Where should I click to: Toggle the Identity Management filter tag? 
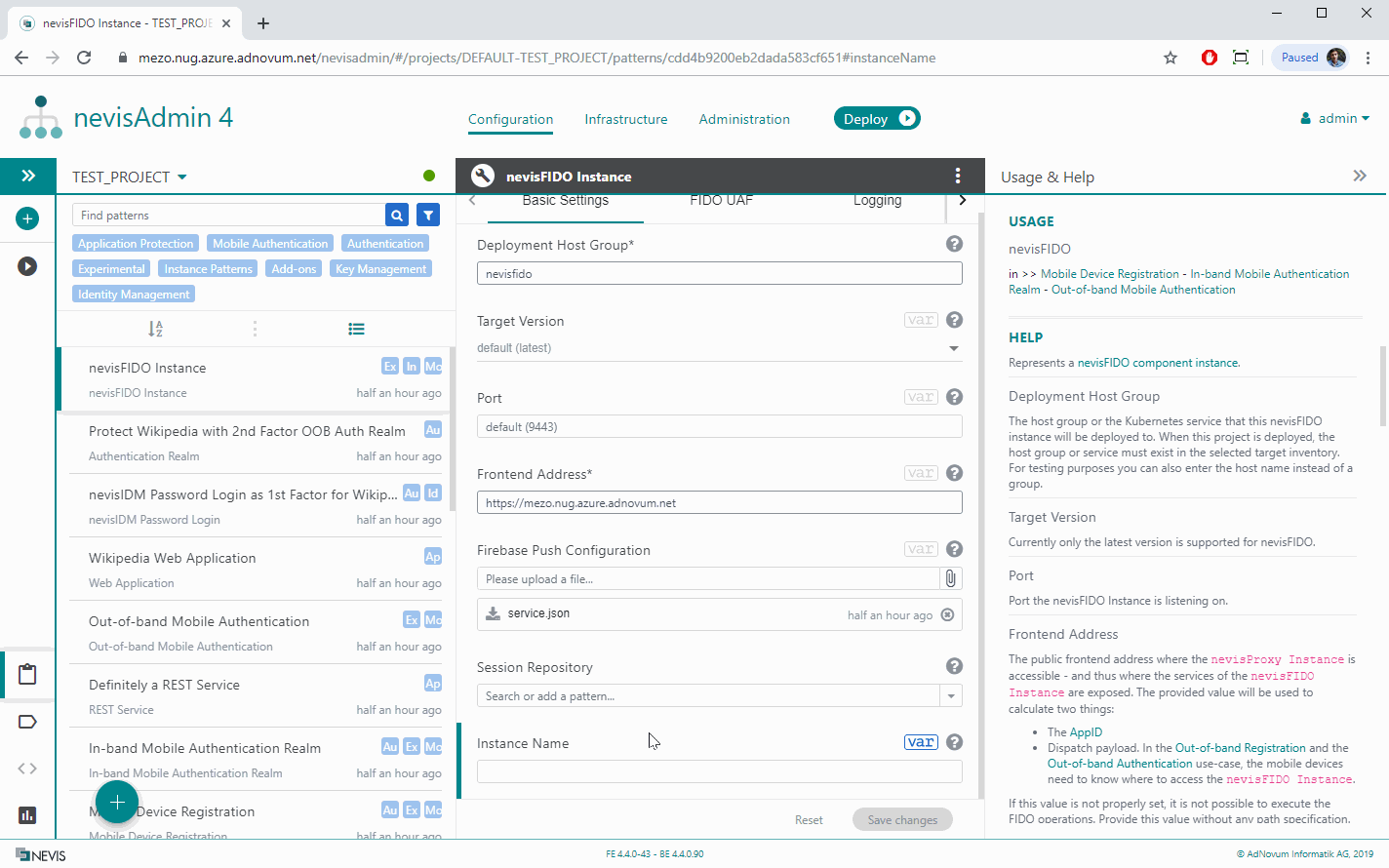point(134,295)
